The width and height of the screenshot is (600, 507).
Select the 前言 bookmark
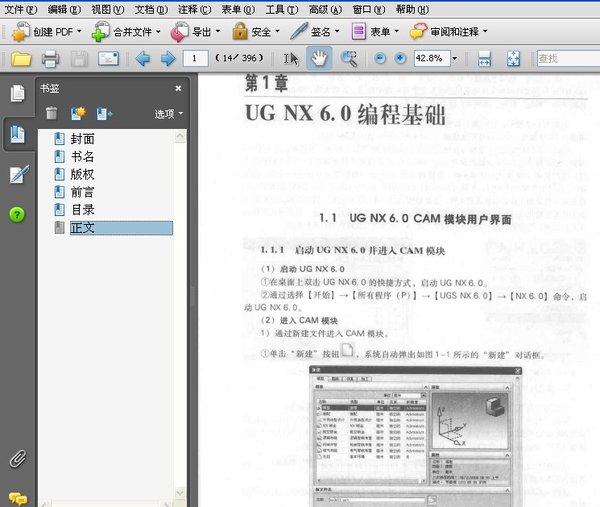[x=82, y=192]
